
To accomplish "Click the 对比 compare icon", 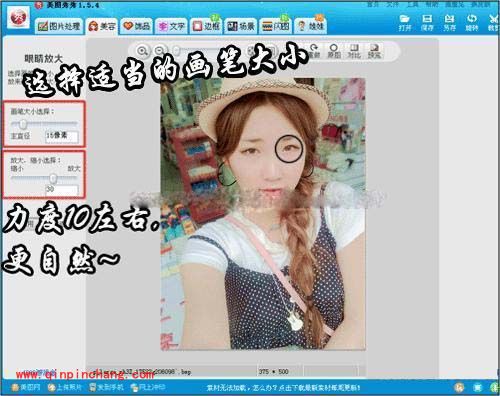I will [x=354, y=51].
